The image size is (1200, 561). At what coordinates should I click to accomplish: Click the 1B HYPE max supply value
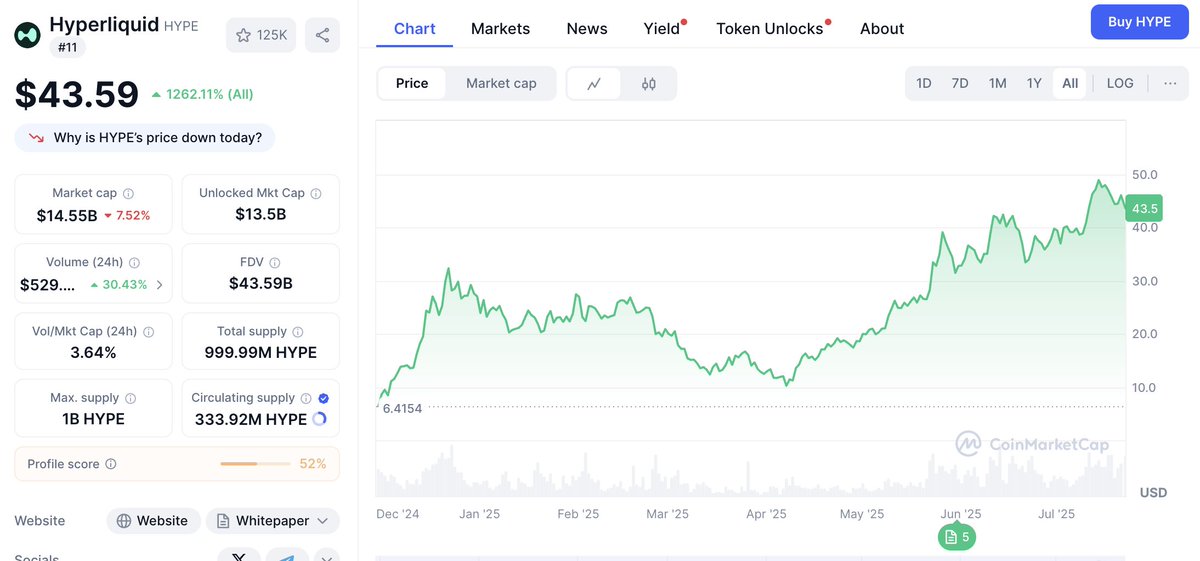click(93, 419)
